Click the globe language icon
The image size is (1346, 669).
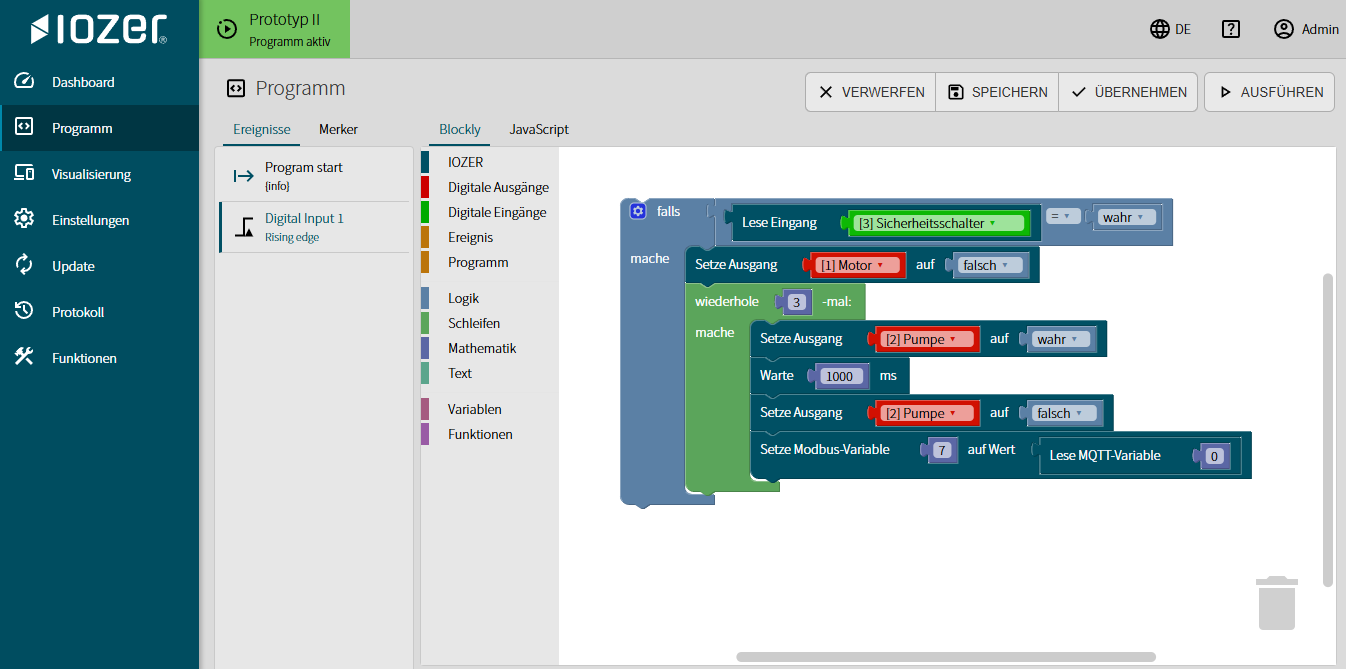(x=1160, y=29)
